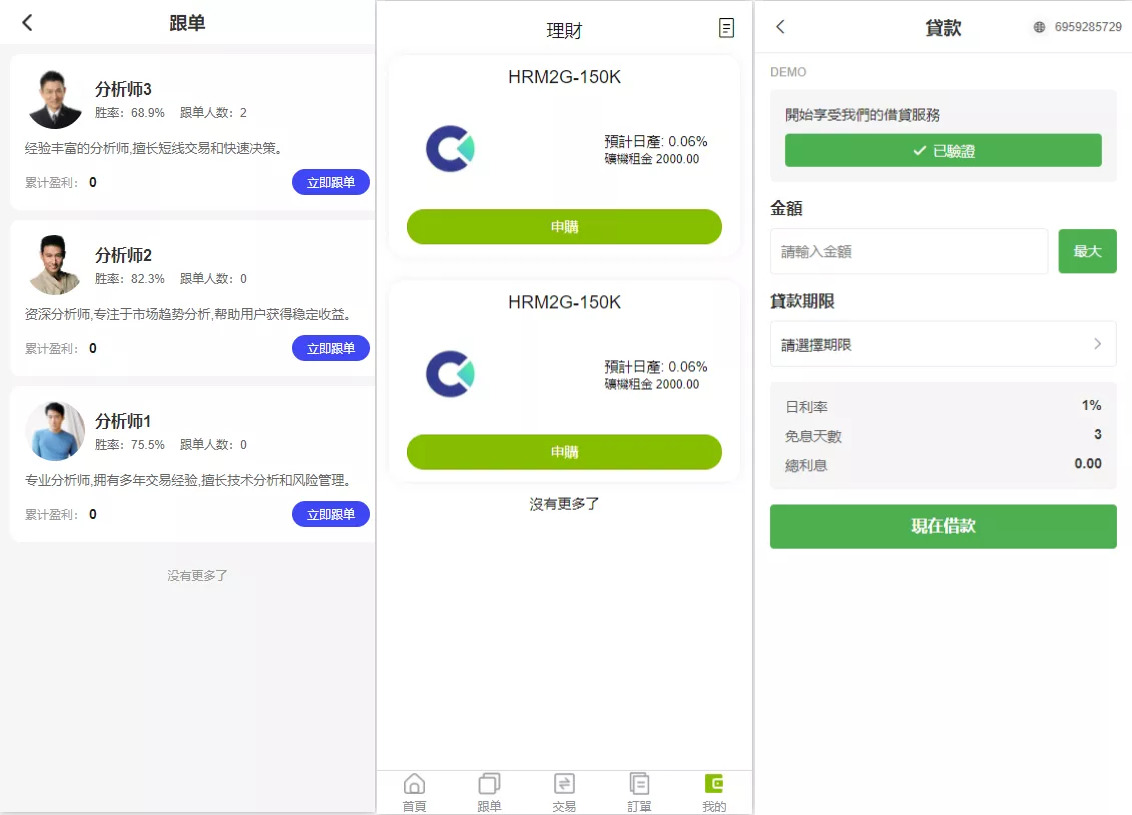This screenshot has height=815, width=1132.
Task: Click the 最大 max amount button
Action: 1087,251
